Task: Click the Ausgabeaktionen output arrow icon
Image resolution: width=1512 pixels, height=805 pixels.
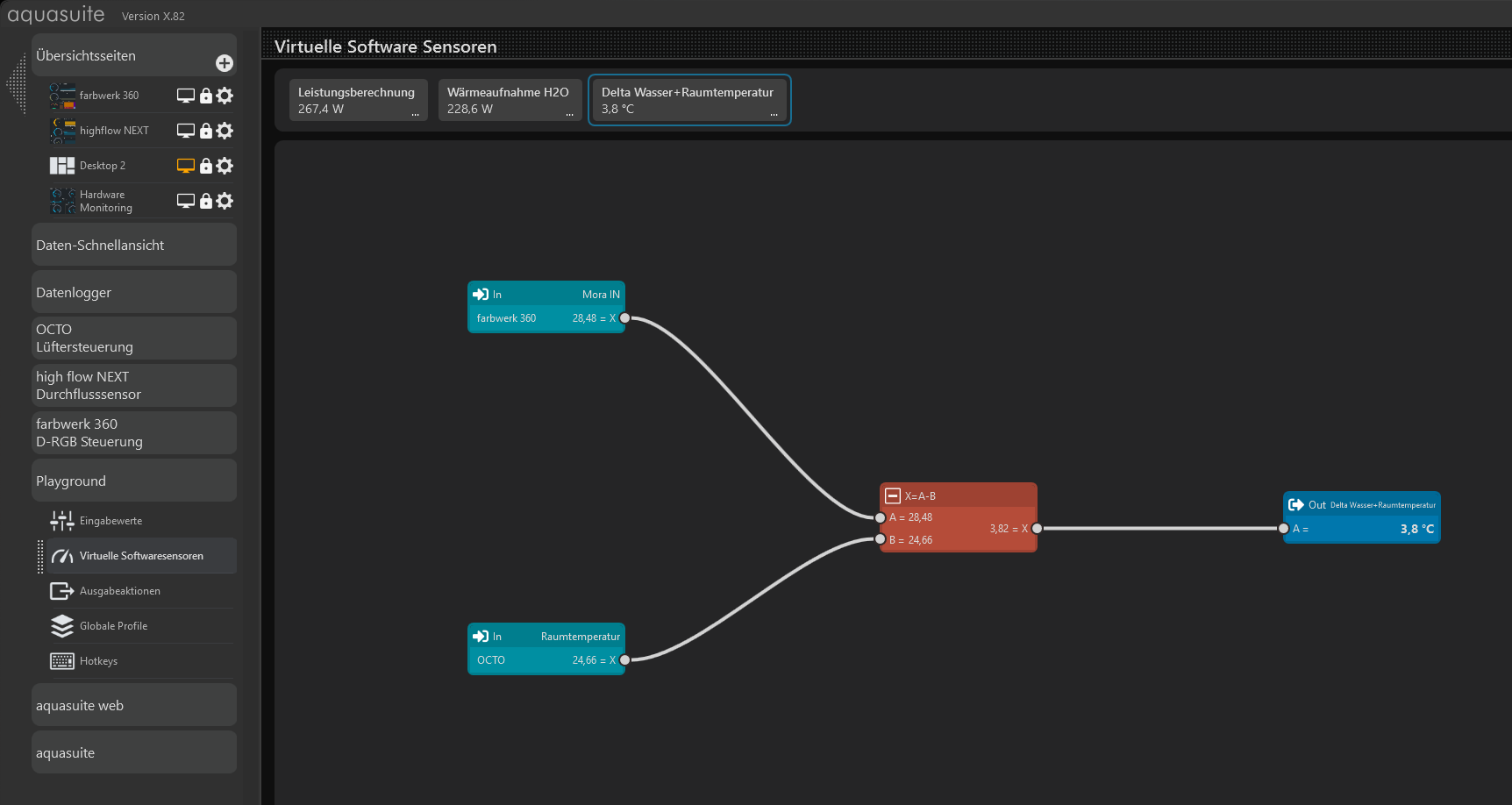Action: (x=62, y=591)
